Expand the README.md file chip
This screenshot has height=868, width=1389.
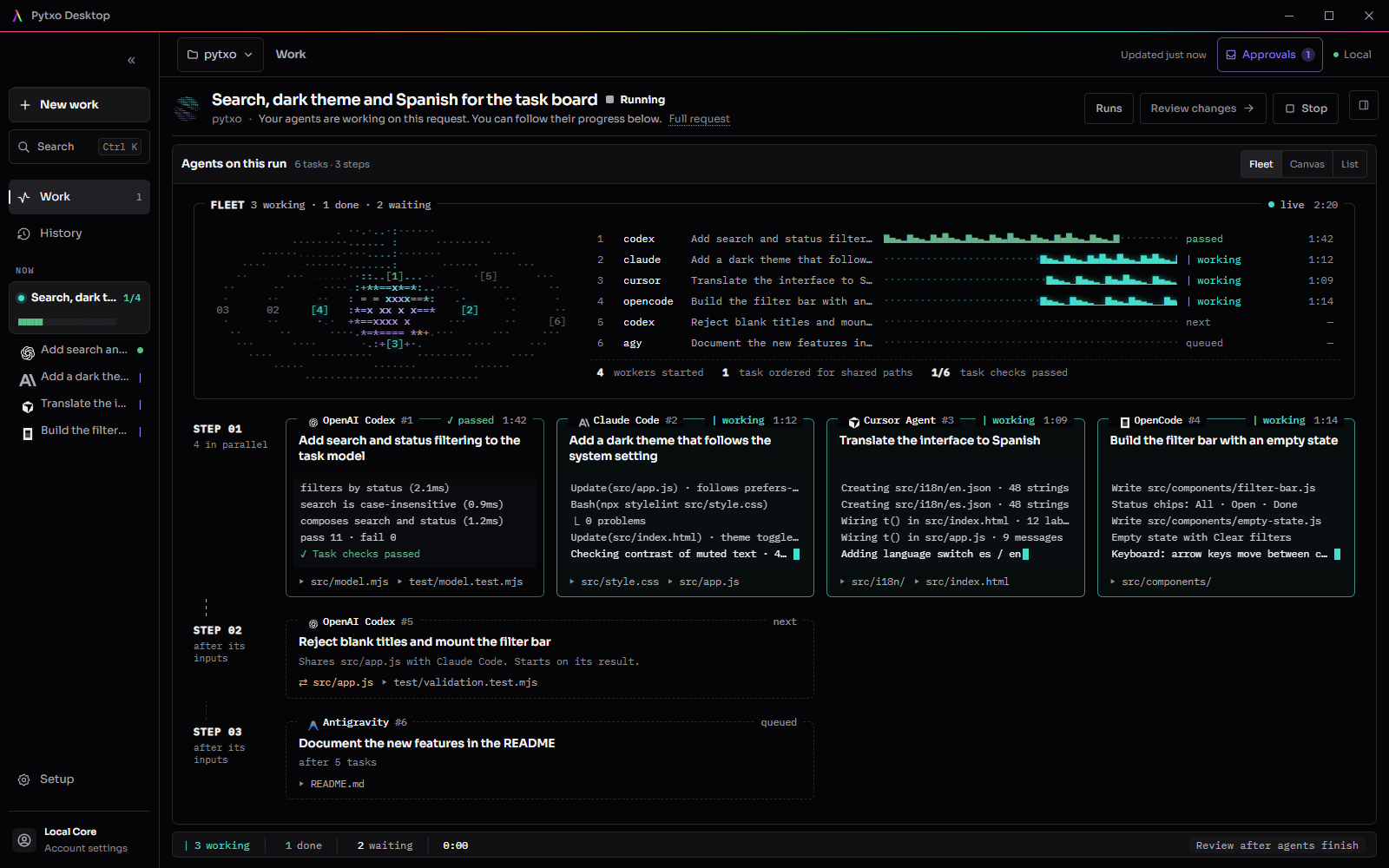pos(332,784)
